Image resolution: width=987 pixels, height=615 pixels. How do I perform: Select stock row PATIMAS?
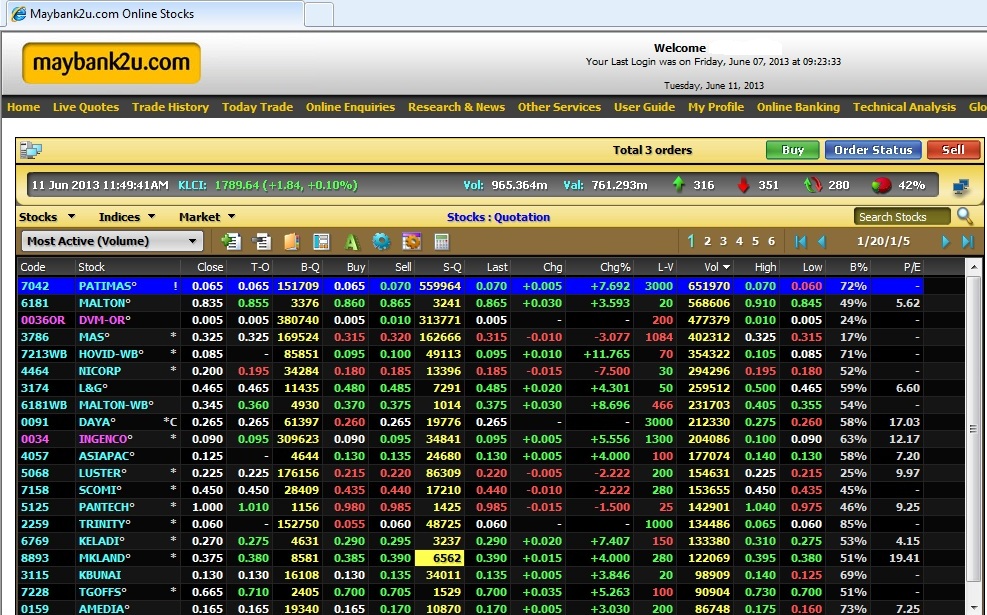(470, 286)
